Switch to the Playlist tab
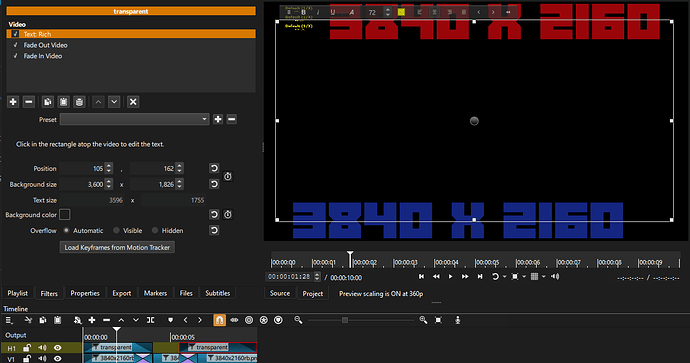 point(18,293)
